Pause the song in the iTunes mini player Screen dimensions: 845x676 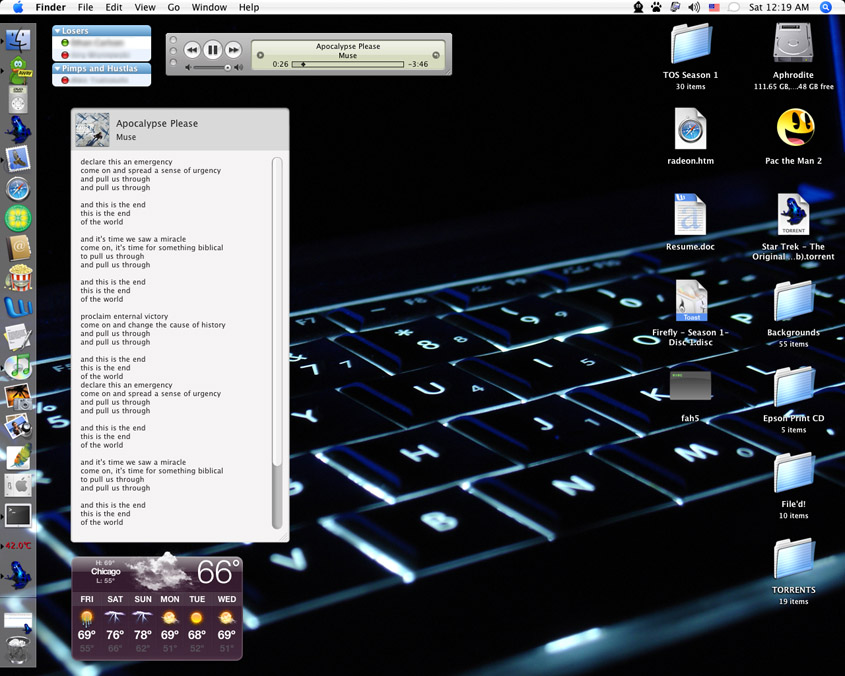[212, 50]
